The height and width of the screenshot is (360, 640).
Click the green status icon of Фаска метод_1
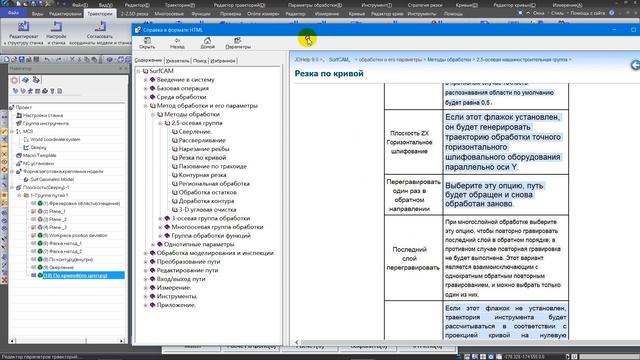click(40, 243)
